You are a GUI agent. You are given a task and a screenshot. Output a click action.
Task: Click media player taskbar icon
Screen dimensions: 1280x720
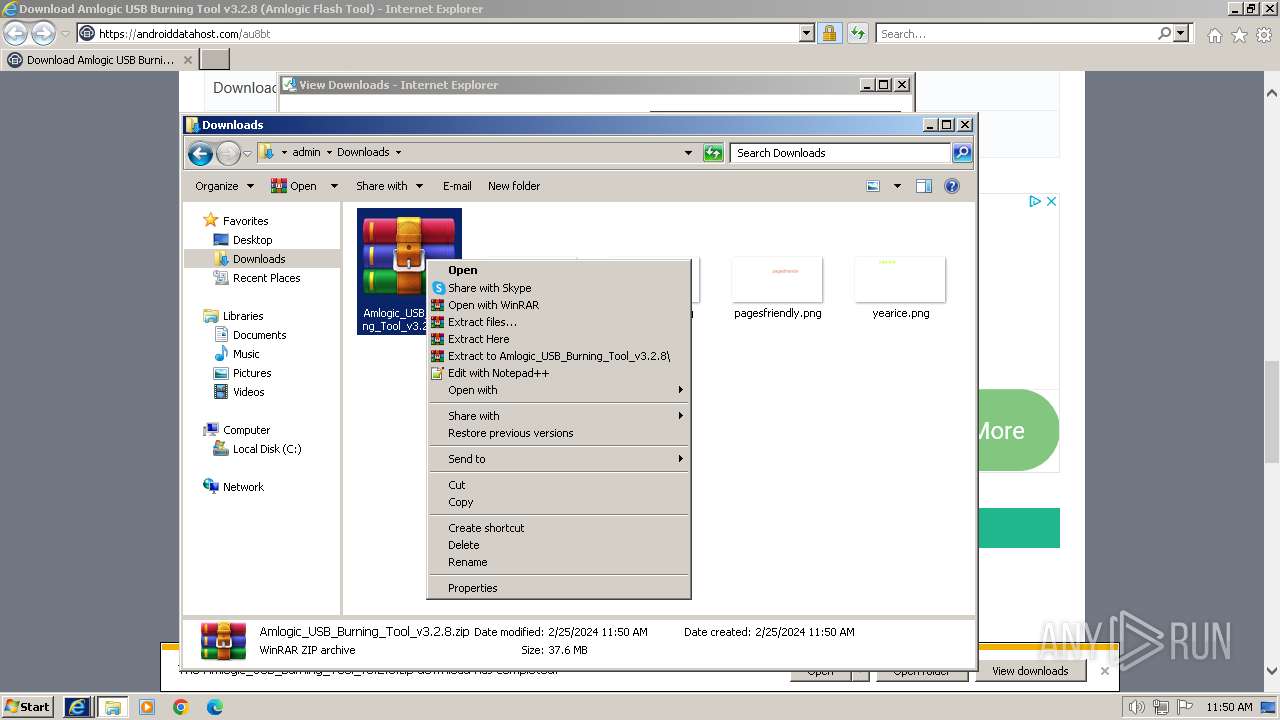[x=147, y=707]
